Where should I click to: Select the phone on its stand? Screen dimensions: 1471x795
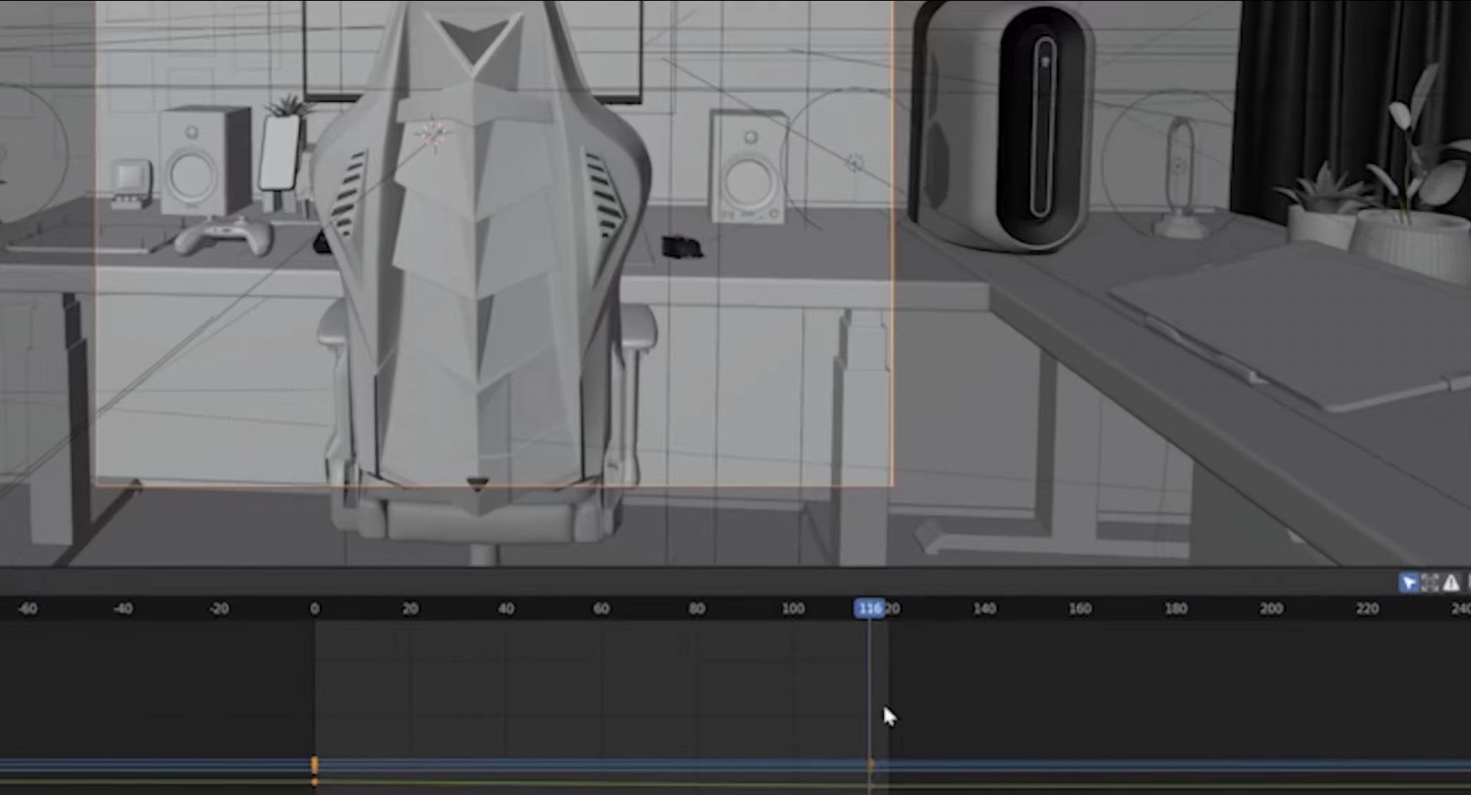tap(280, 155)
